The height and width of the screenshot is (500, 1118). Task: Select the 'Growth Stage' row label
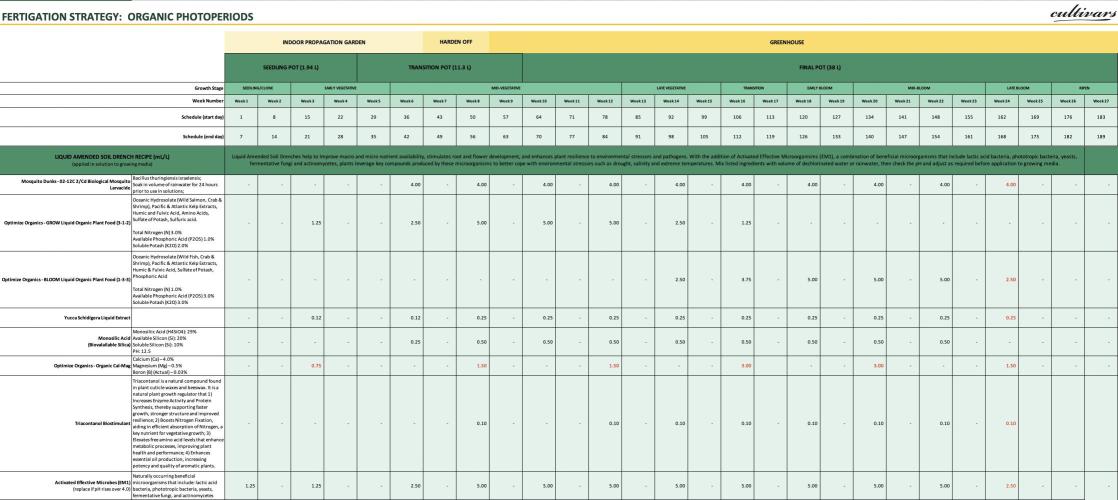coord(209,88)
